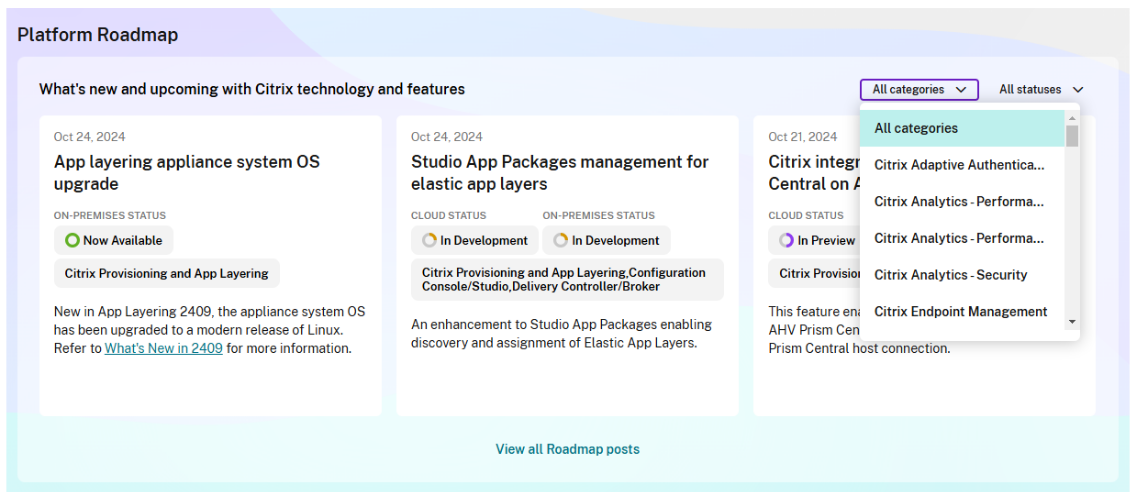Select All categories option in list
The width and height of the screenshot is (1134, 493).
pyautogui.click(x=916, y=128)
